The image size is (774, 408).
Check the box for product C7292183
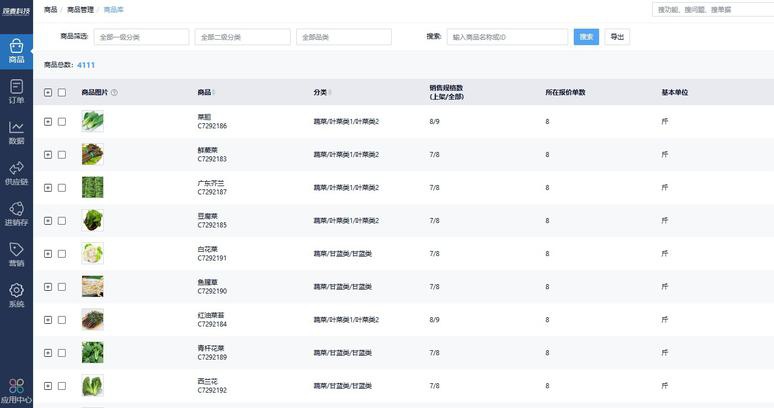tap(62, 154)
